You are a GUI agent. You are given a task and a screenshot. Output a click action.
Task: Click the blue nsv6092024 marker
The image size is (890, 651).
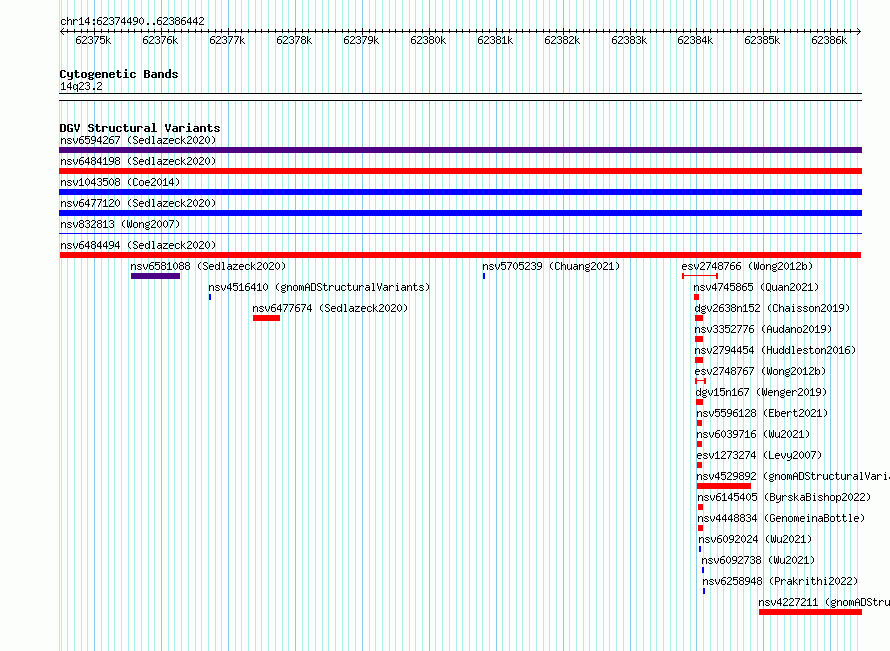click(700, 549)
